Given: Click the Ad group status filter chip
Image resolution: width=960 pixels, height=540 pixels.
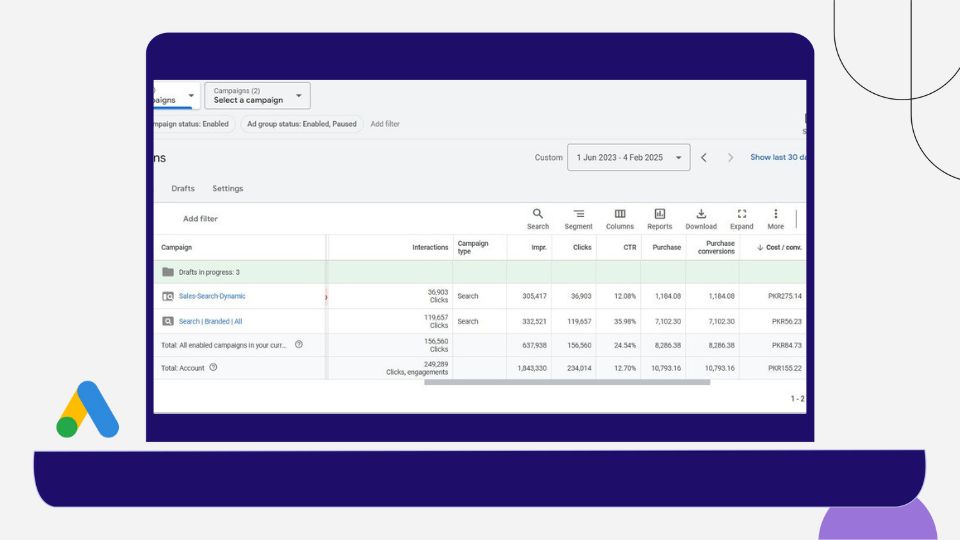Looking at the screenshot, I should point(301,124).
